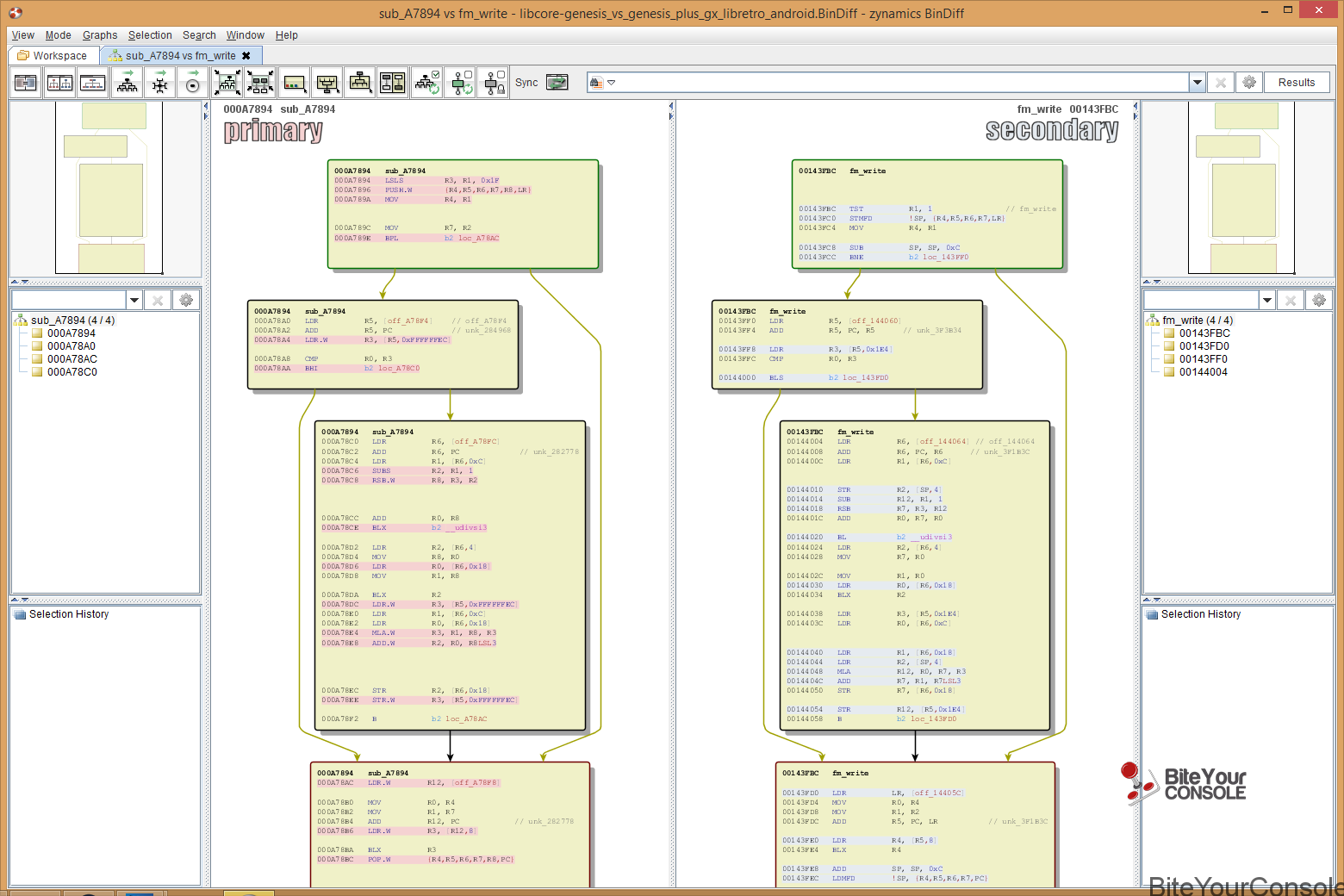Click the select ancestors graph icon
This screenshot has height=896, width=1344.
point(327,83)
